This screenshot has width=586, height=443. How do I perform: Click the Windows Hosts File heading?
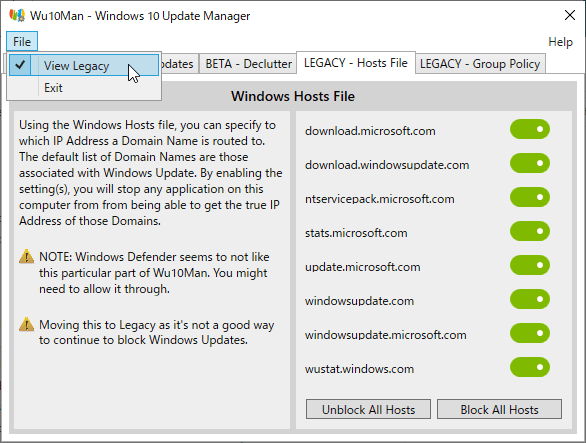(x=293, y=96)
